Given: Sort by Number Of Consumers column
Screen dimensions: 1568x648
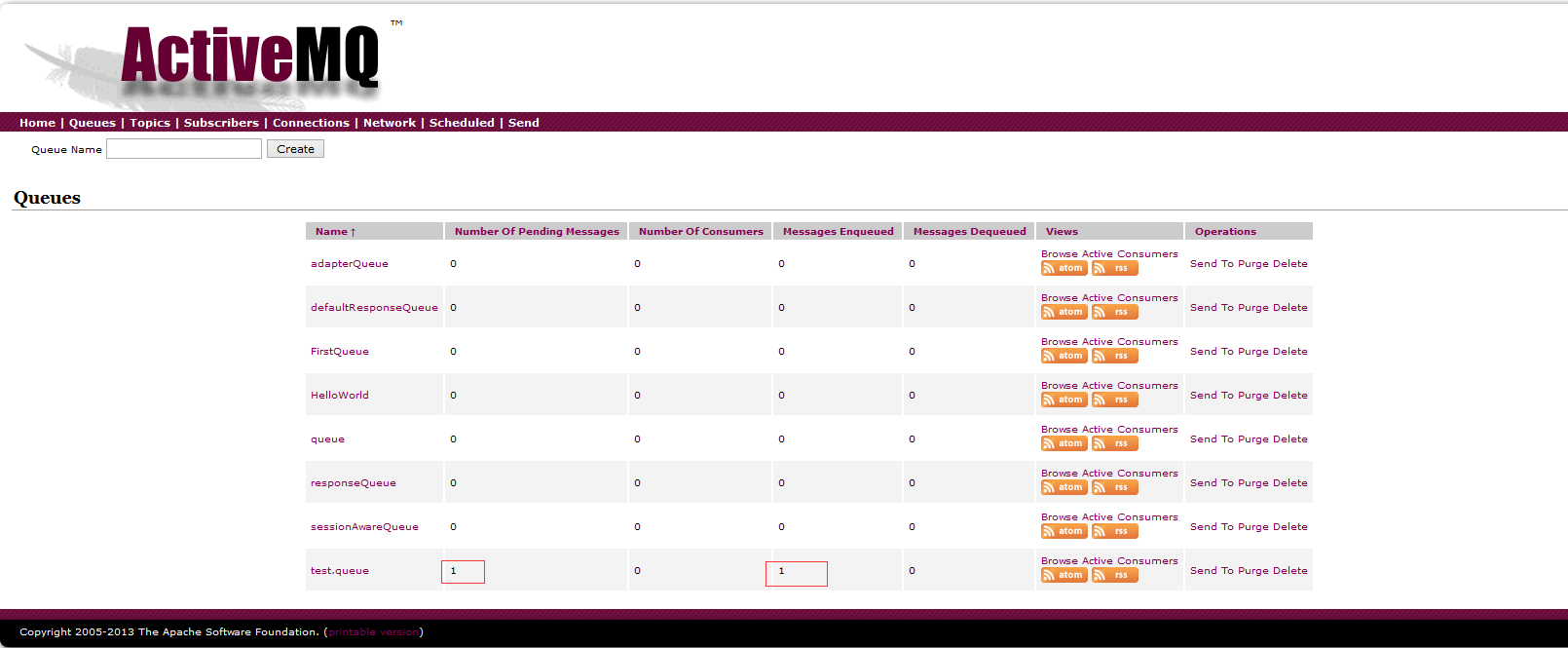Looking at the screenshot, I should pyautogui.click(x=701, y=232).
